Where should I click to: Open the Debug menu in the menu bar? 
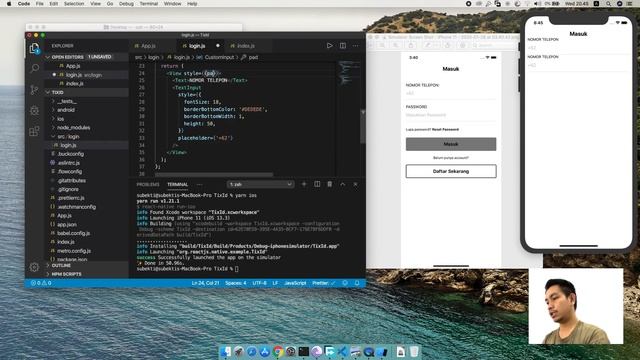pos(126,4)
